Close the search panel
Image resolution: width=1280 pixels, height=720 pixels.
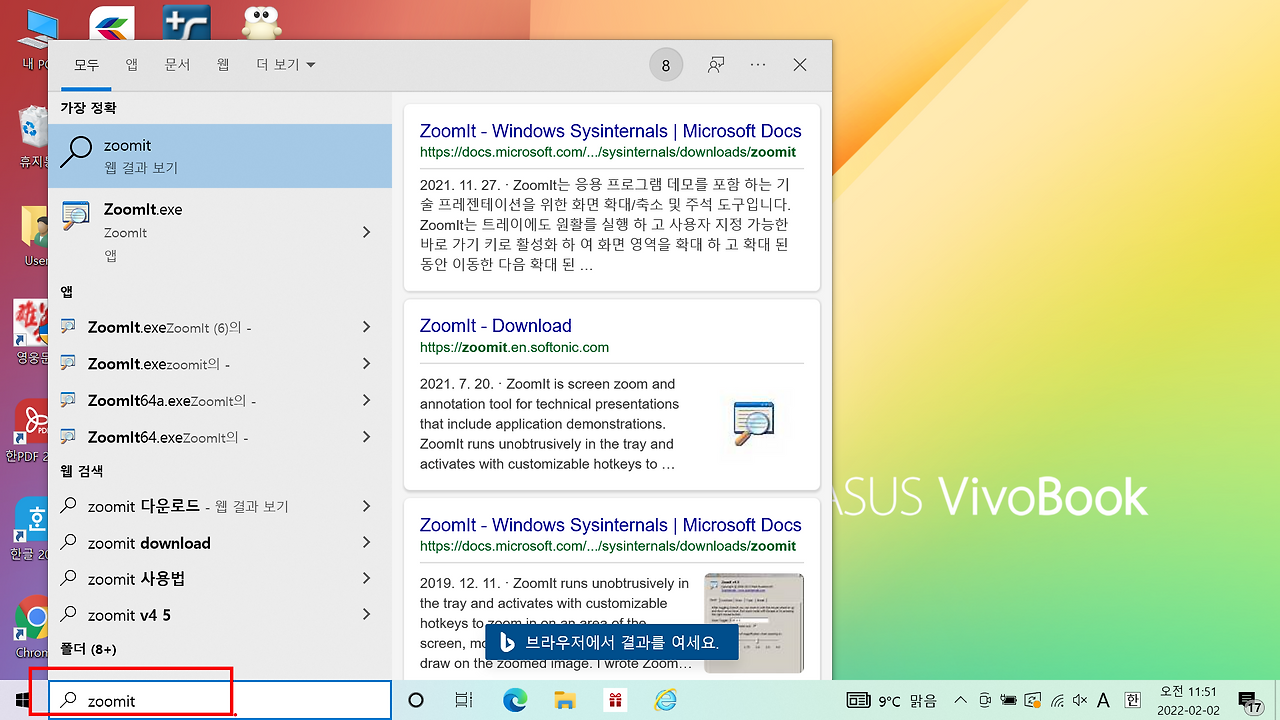point(800,65)
